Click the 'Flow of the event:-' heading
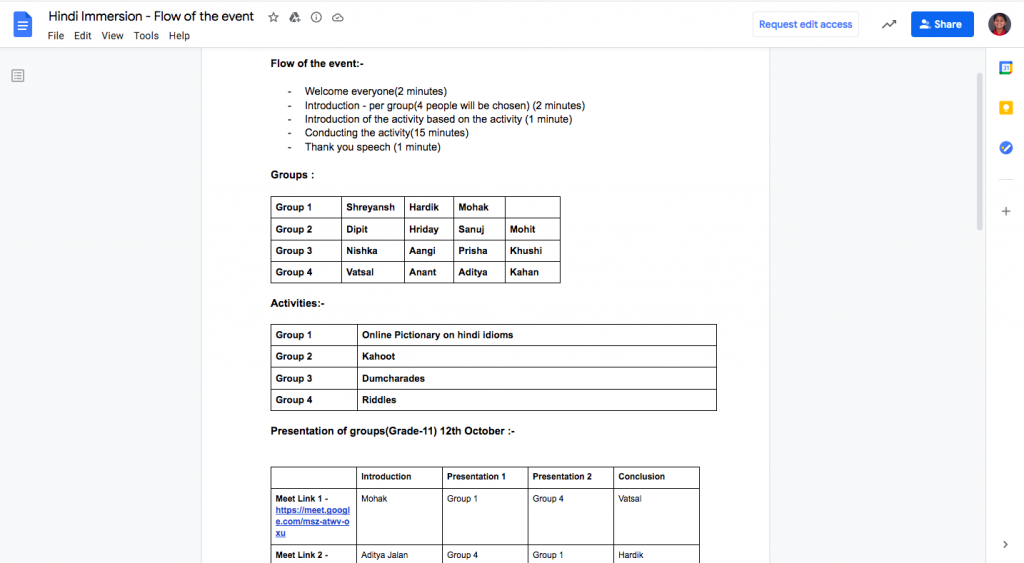This screenshot has height=563, width=1024. tap(317, 63)
